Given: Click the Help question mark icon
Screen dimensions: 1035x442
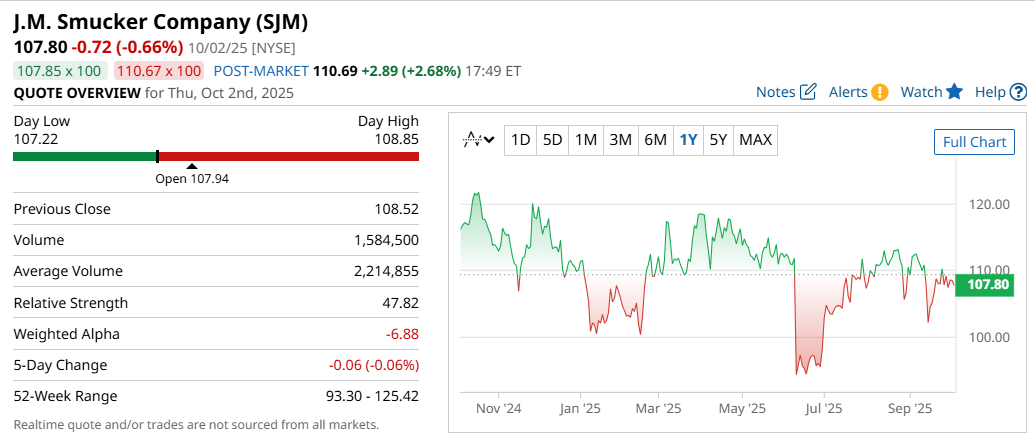Looking at the screenshot, I should coord(1019,92).
